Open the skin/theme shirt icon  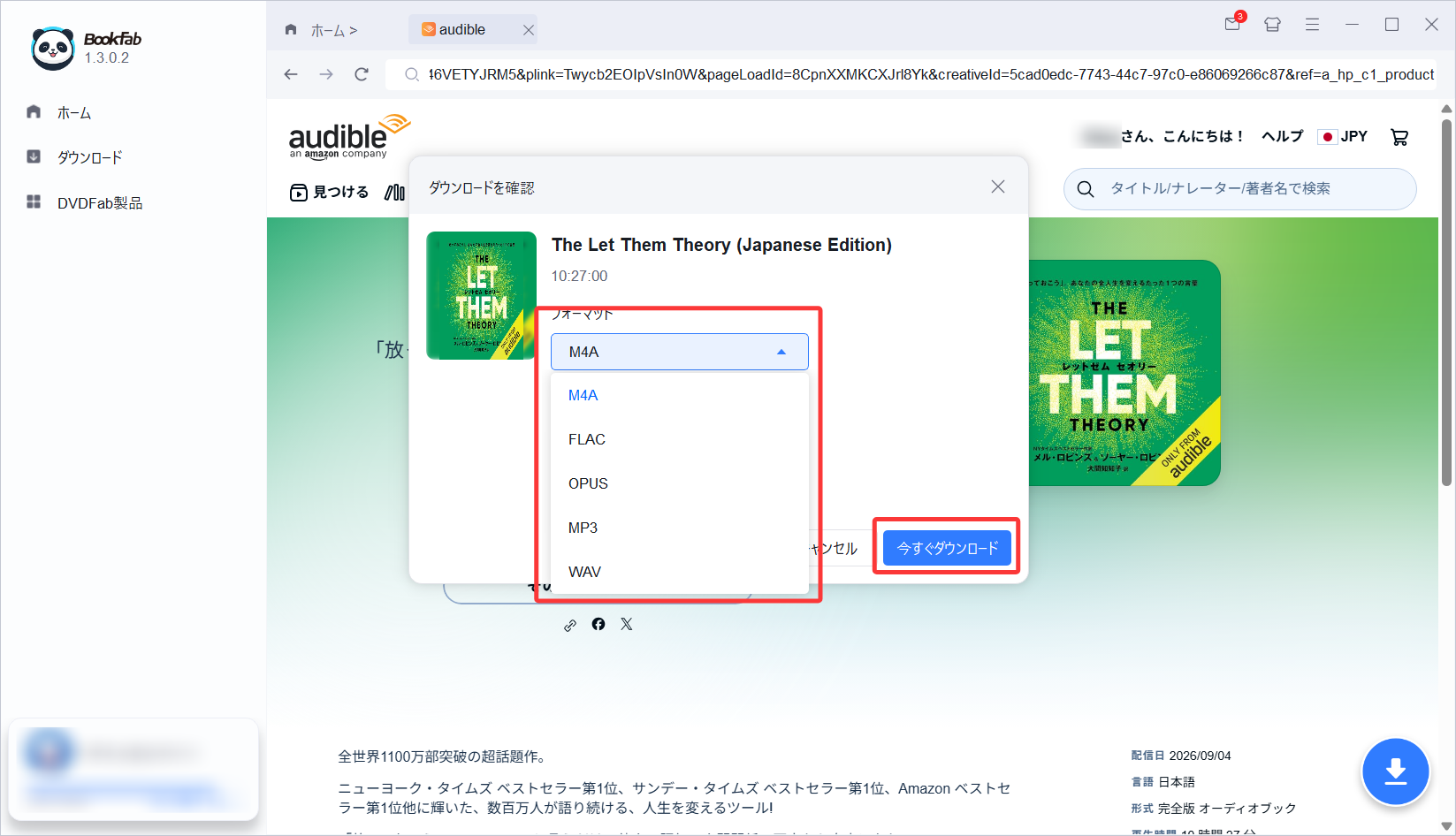click(1272, 25)
